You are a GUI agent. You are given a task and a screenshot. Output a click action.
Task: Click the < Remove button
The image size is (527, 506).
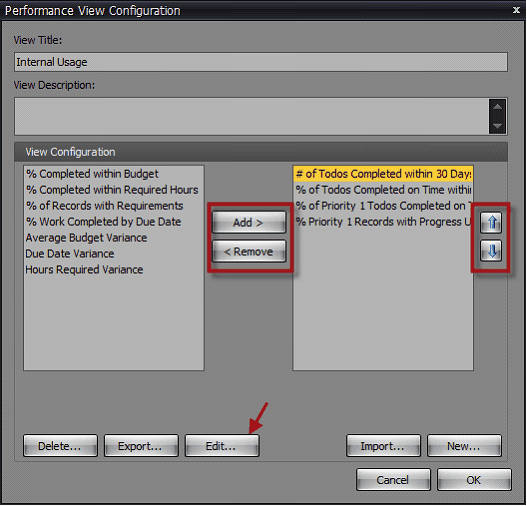pyautogui.click(x=249, y=251)
